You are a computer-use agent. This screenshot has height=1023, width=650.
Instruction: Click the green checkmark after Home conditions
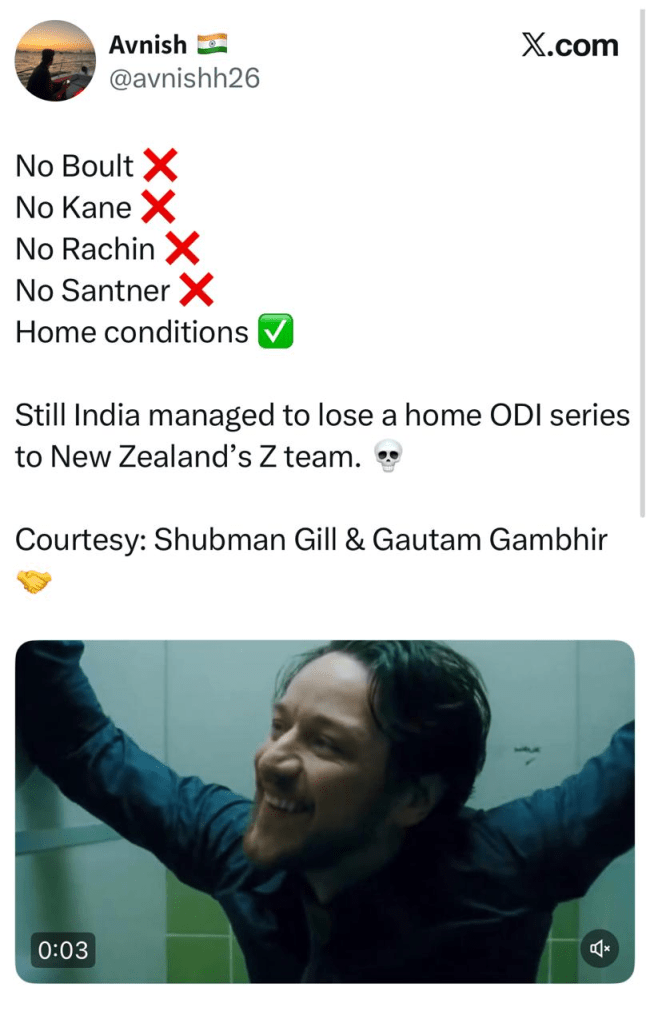click(275, 331)
